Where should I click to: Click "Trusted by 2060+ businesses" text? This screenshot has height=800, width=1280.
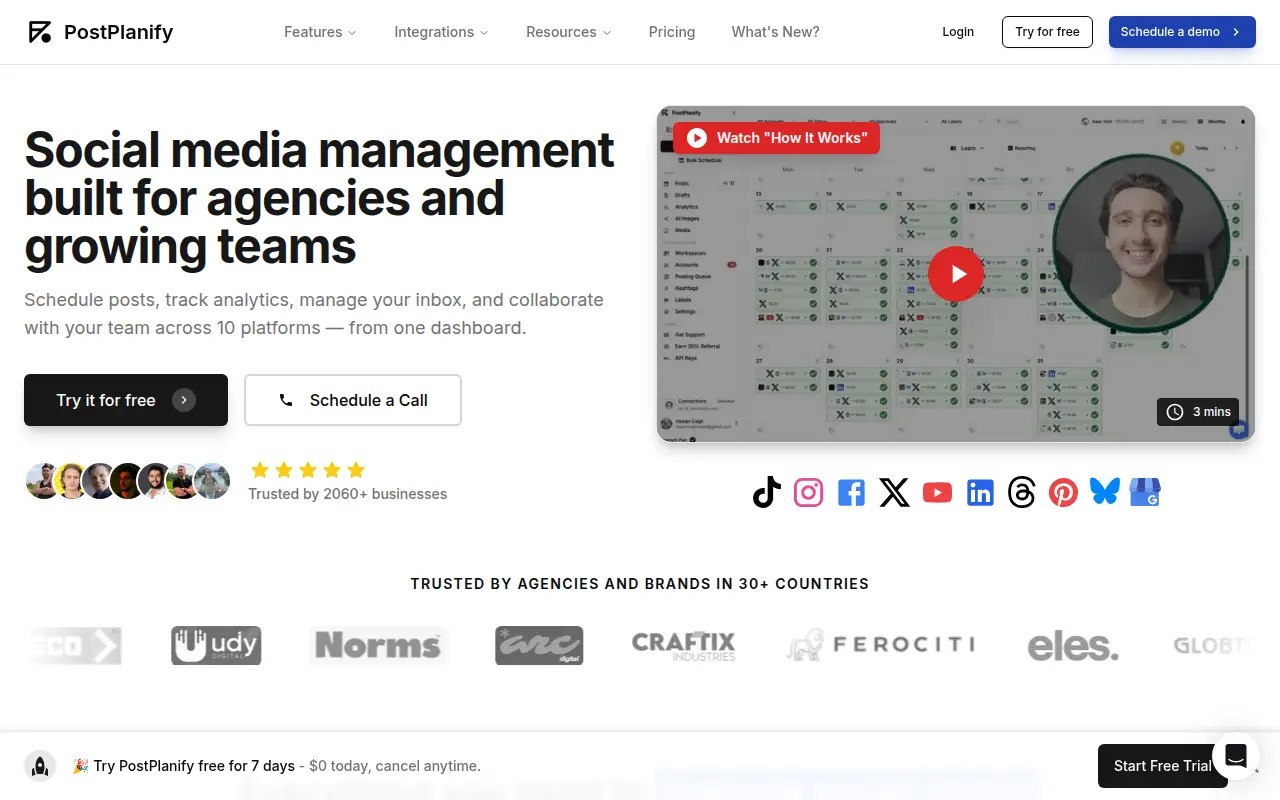tap(348, 494)
